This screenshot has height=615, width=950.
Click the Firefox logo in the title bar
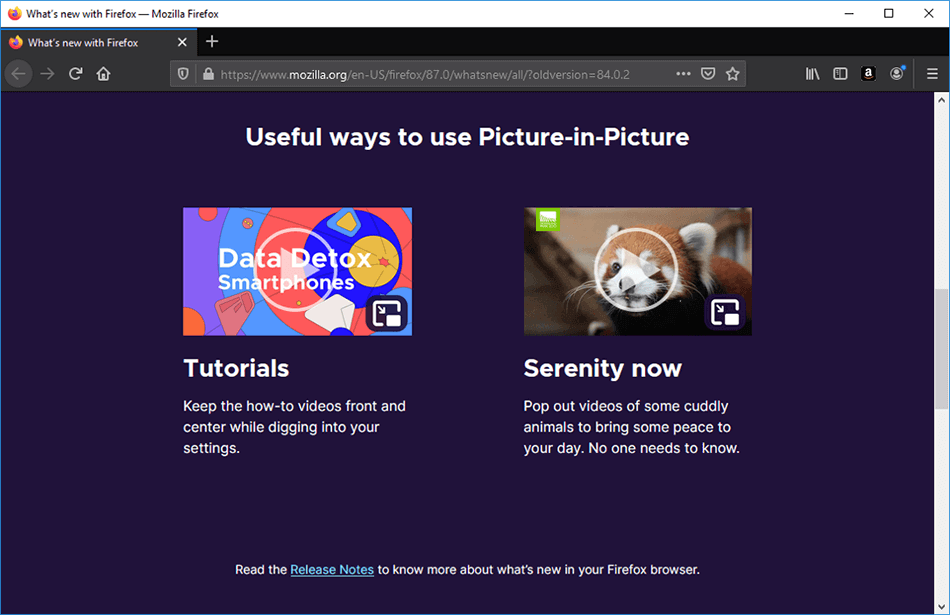[15, 13]
